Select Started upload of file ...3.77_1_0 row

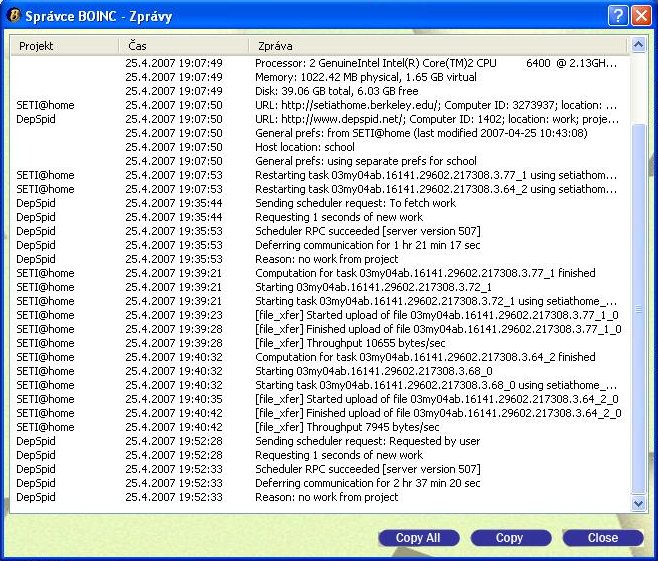click(x=319, y=315)
